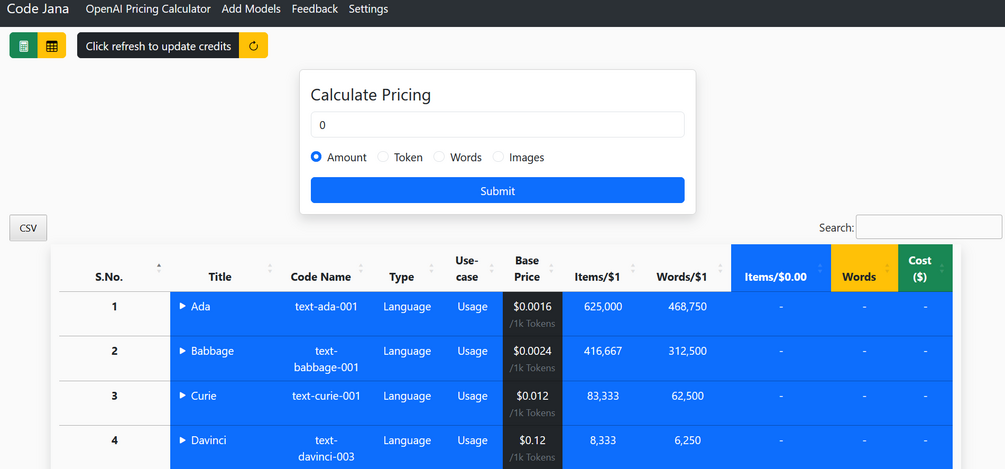Open the Add Models menu item
The image size is (1005, 469).
(x=251, y=9)
